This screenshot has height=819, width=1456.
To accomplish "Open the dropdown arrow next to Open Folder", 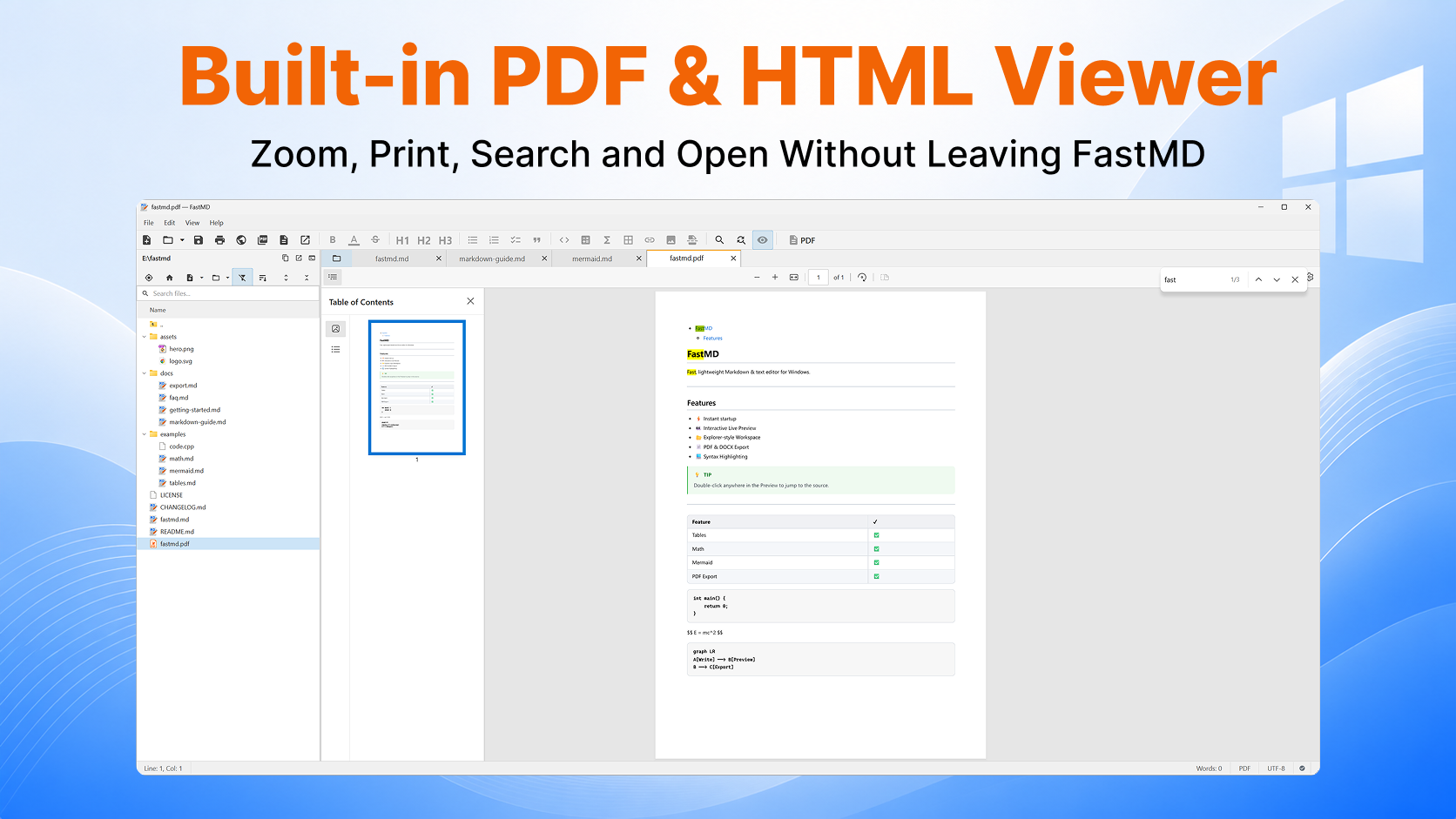I will click(182, 240).
